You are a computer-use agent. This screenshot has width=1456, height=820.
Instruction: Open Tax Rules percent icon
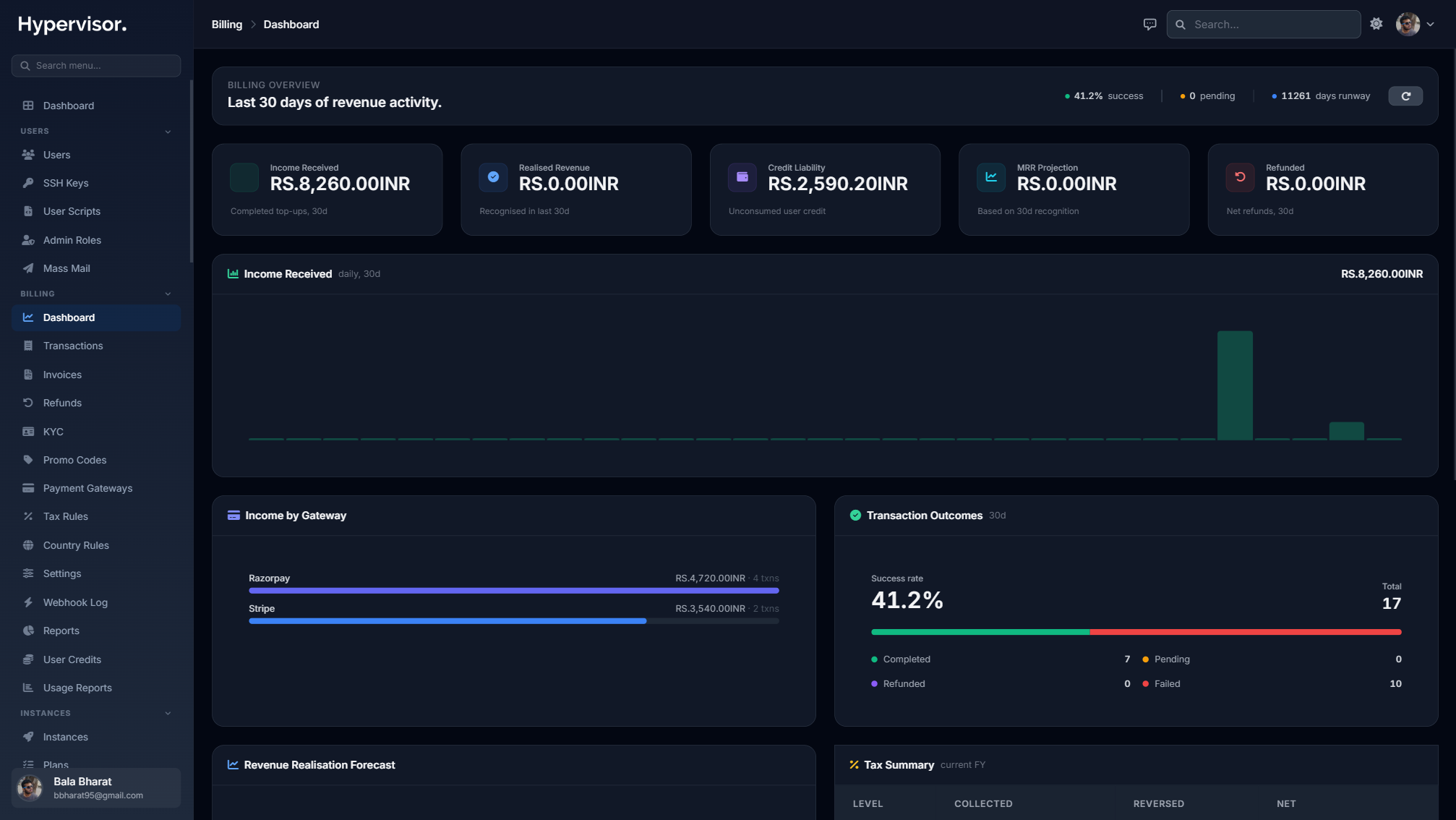click(28, 516)
